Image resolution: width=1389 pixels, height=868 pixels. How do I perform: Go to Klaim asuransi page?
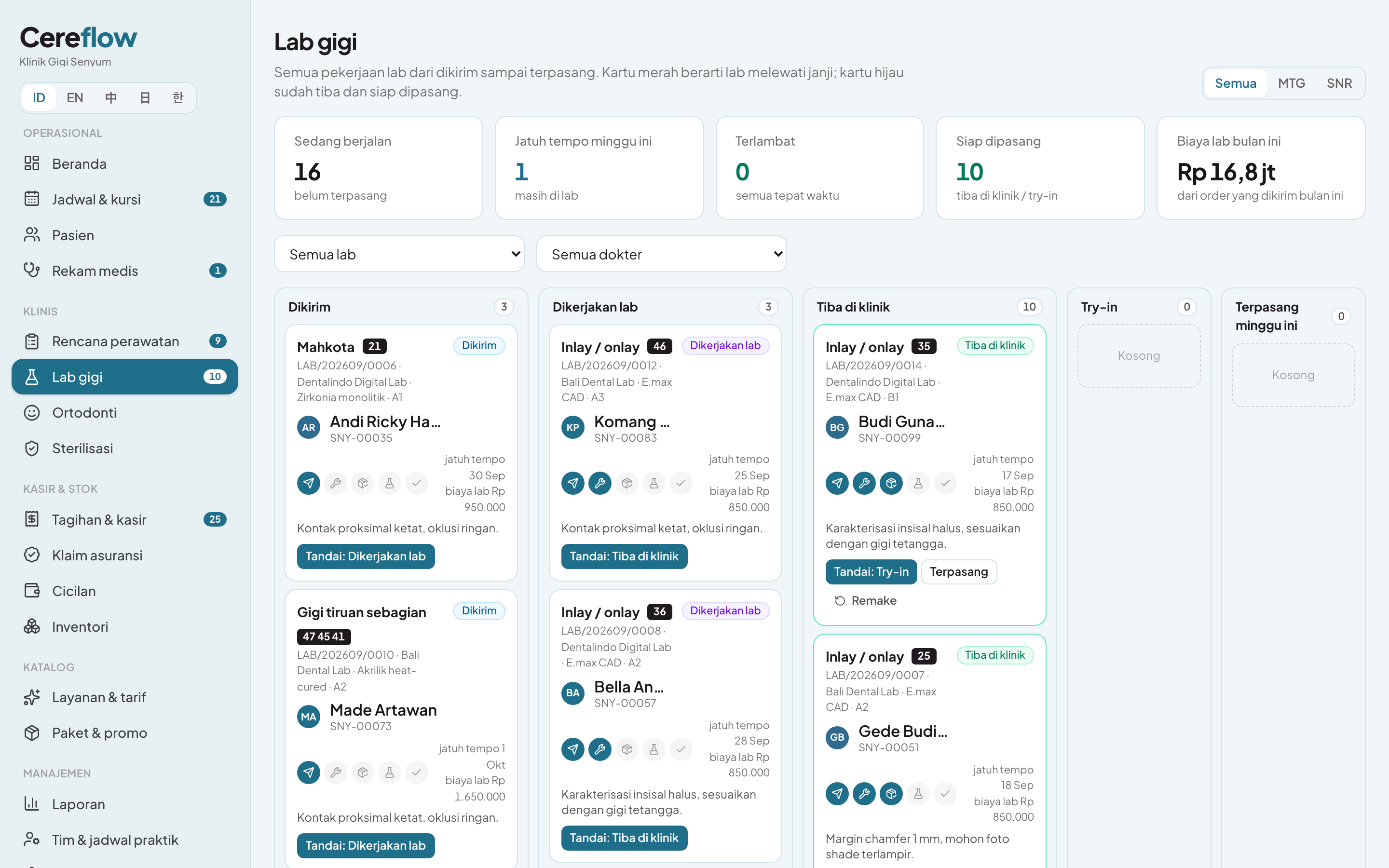point(124,555)
